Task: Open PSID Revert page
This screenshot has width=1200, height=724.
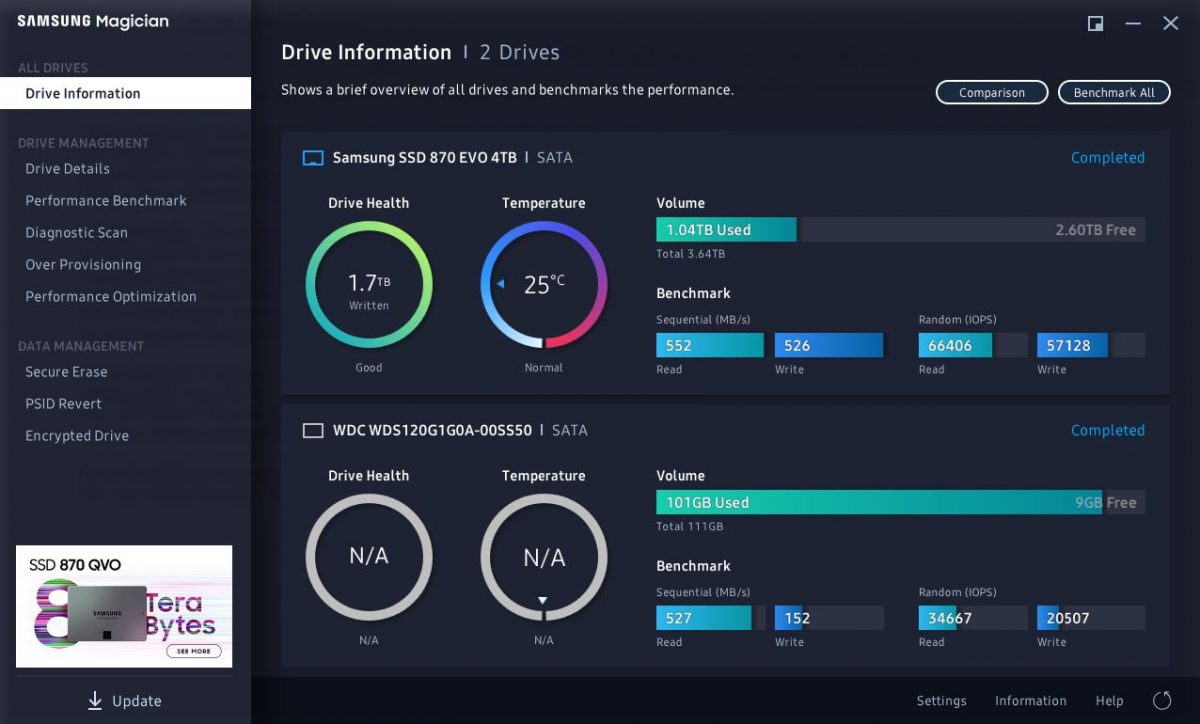Action: click(x=64, y=404)
